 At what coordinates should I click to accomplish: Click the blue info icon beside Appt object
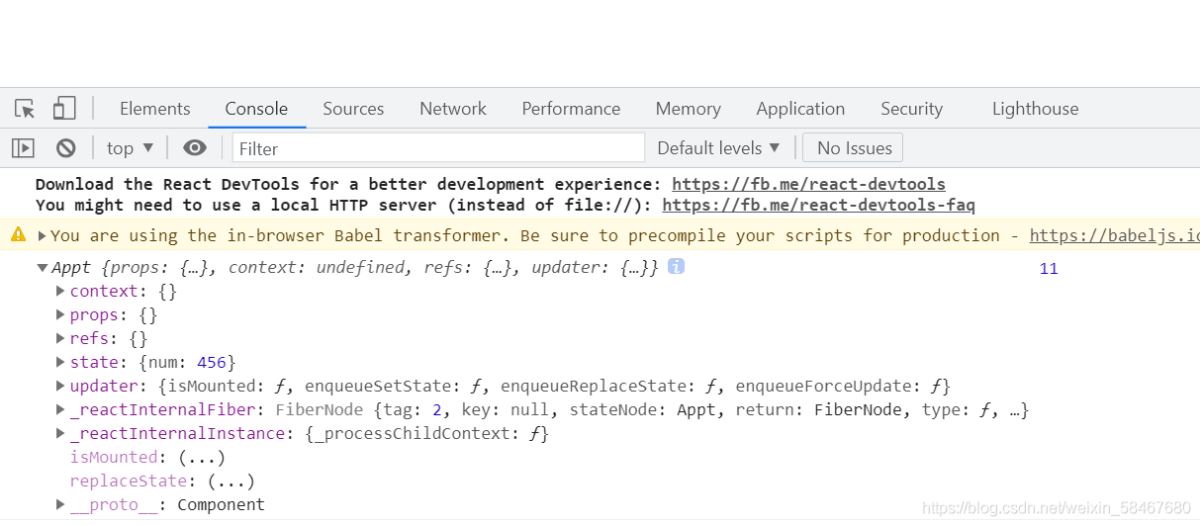pyautogui.click(x=676, y=267)
